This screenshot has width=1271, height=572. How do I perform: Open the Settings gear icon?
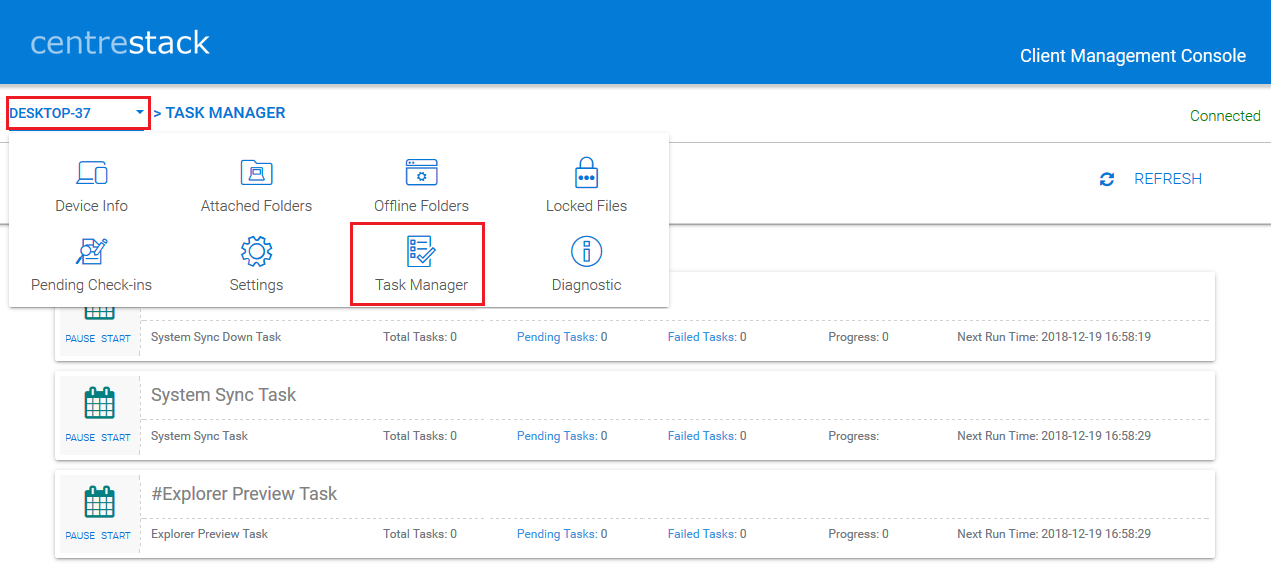coord(256,251)
